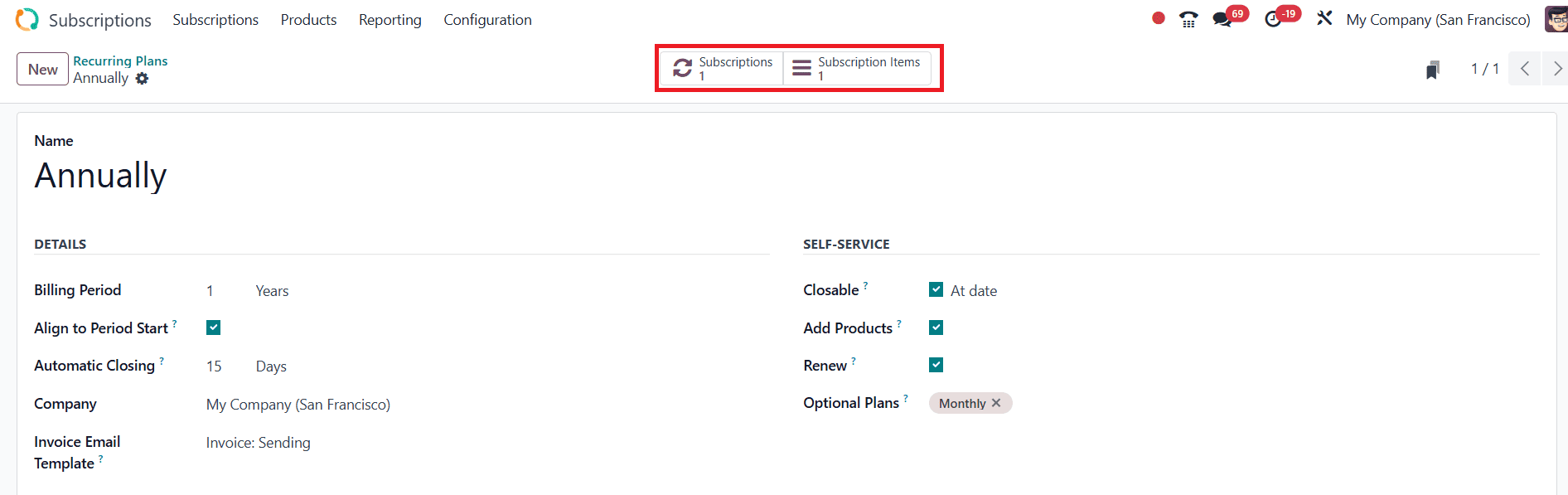1568x495 pixels.
Task: Click the New button
Action: [42, 69]
